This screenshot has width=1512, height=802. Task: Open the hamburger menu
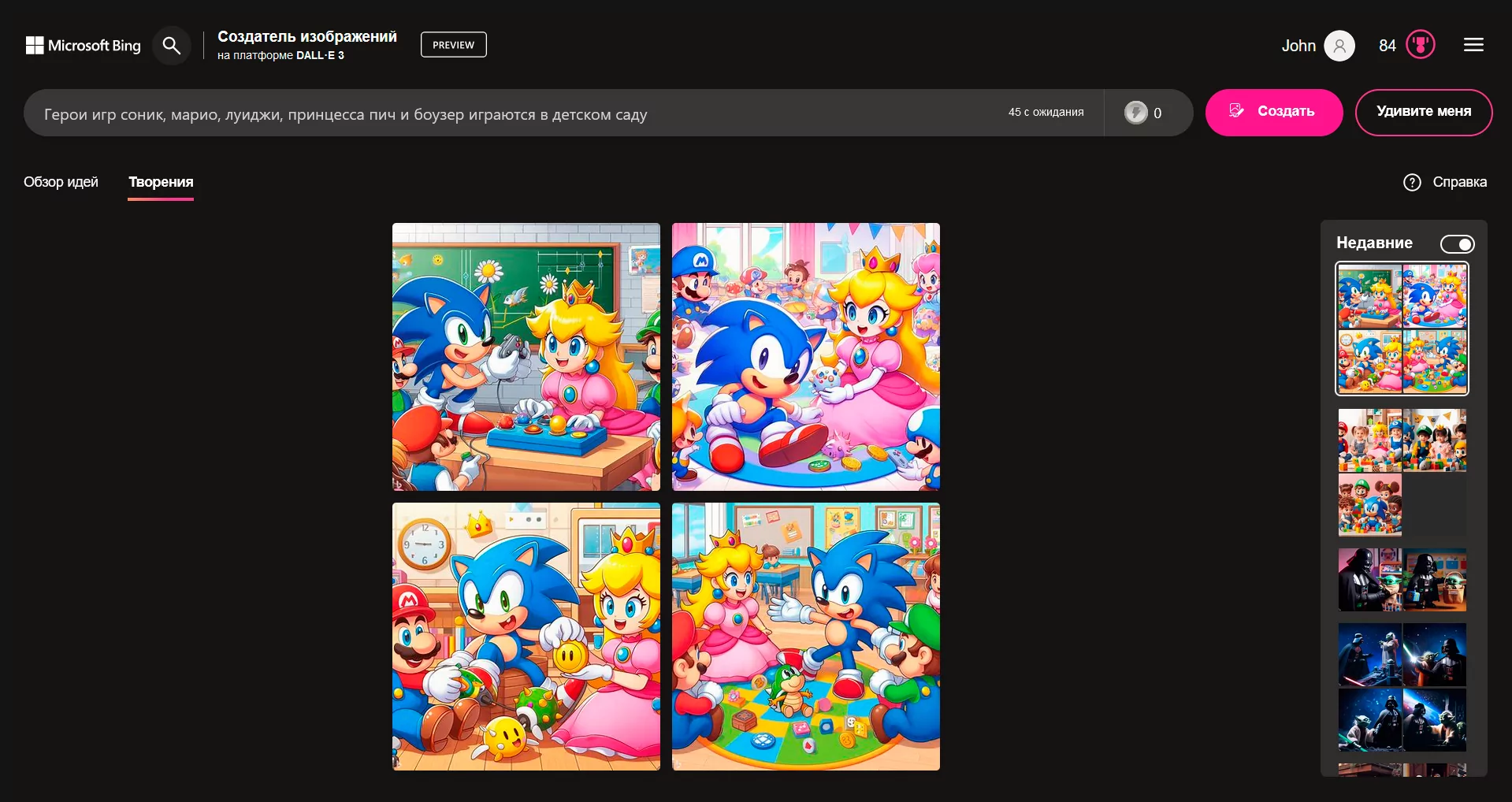tap(1473, 45)
